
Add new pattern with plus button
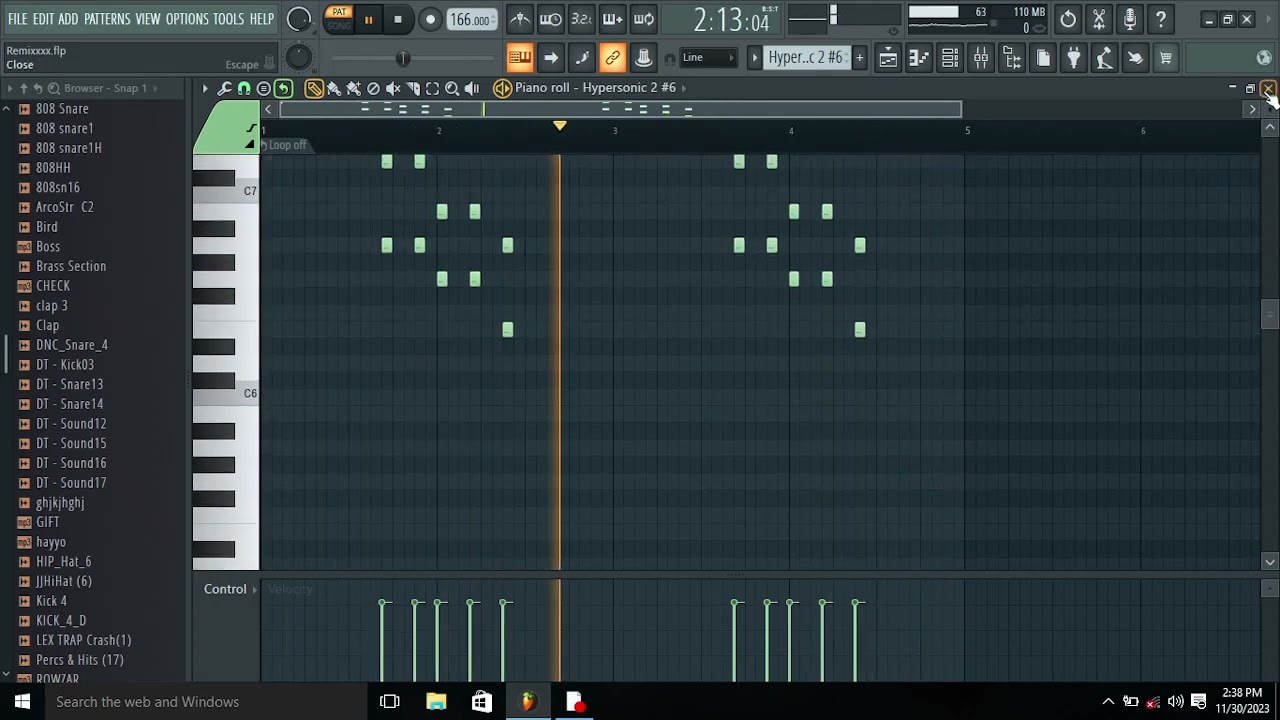tap(859, 58)
